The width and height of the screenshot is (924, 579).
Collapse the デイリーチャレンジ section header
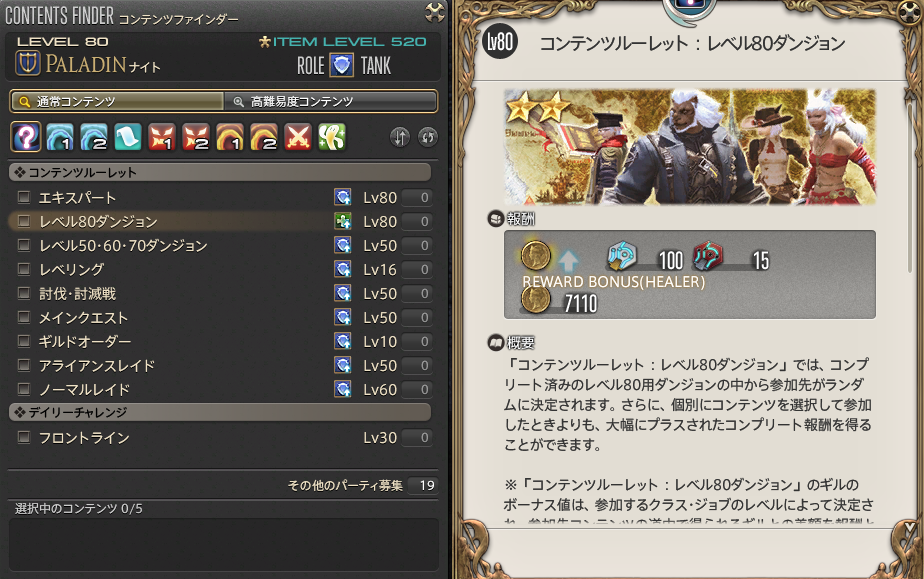(220, 412)
